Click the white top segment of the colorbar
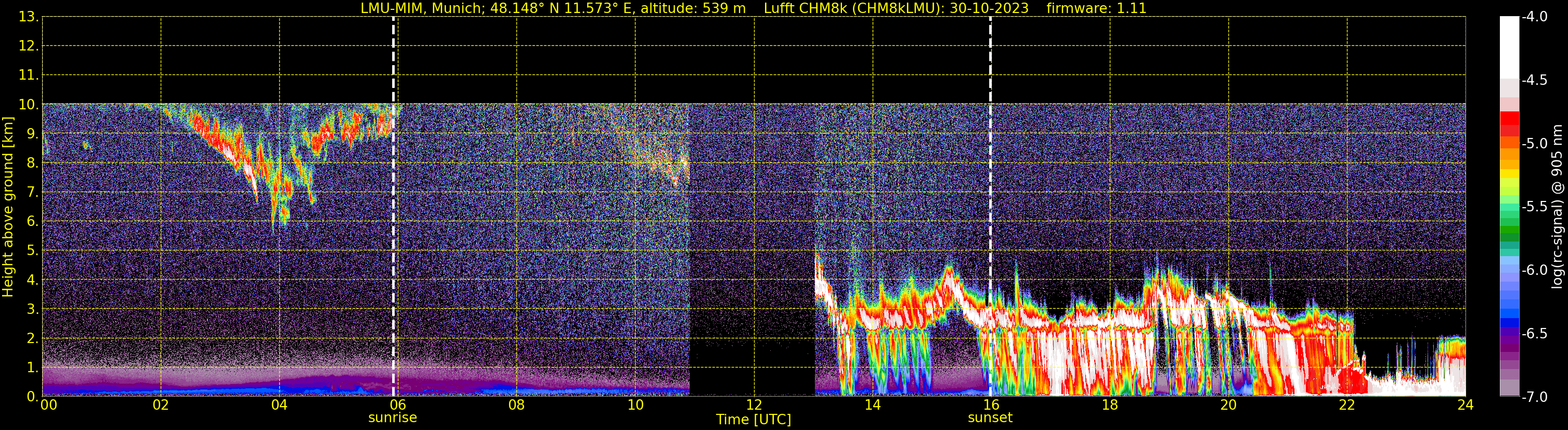The height and width of the screenshot is (430, 1568). pos(1509,47)
